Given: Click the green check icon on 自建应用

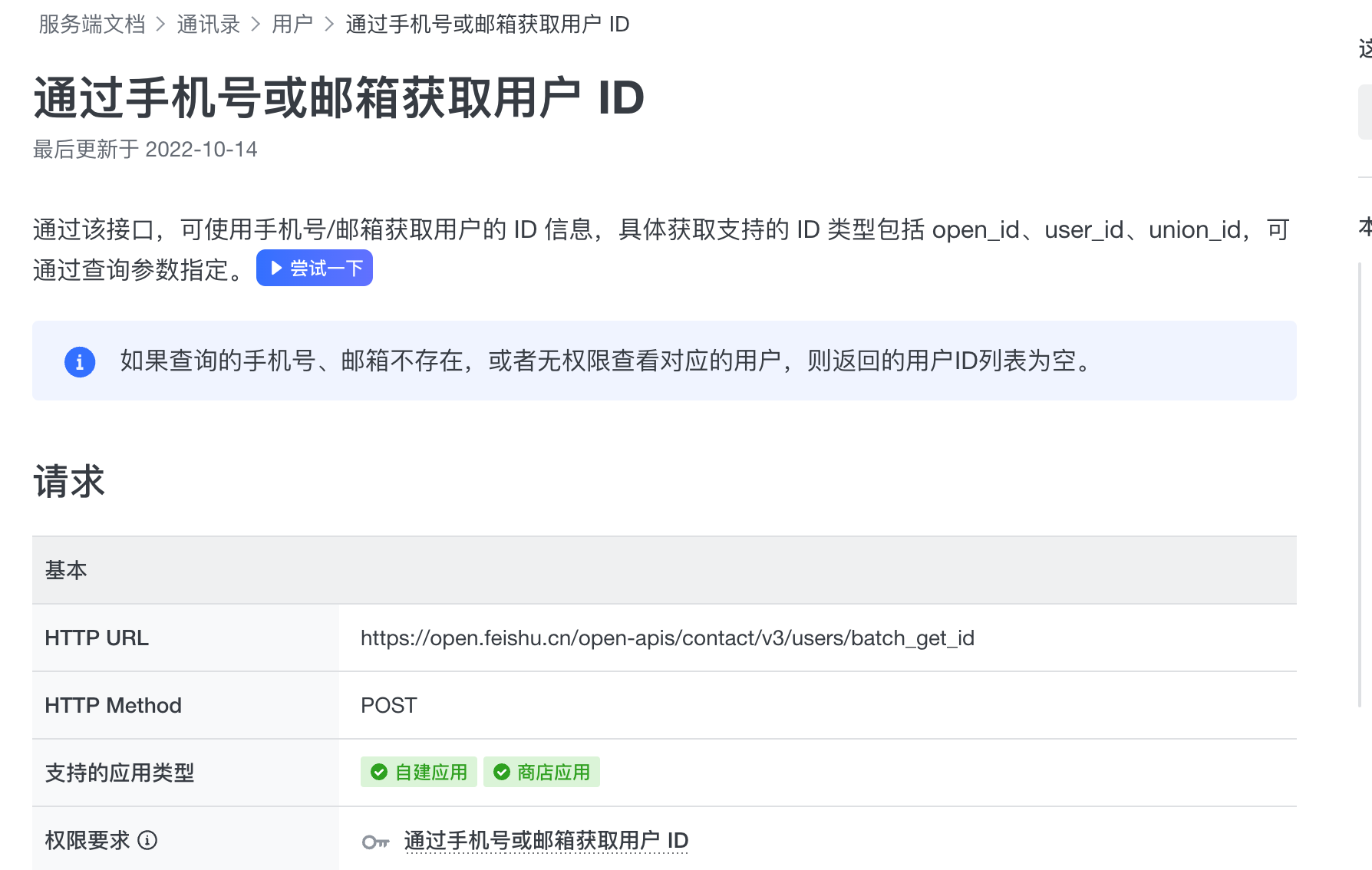Looking at the screenshot, I should (379, 772).
